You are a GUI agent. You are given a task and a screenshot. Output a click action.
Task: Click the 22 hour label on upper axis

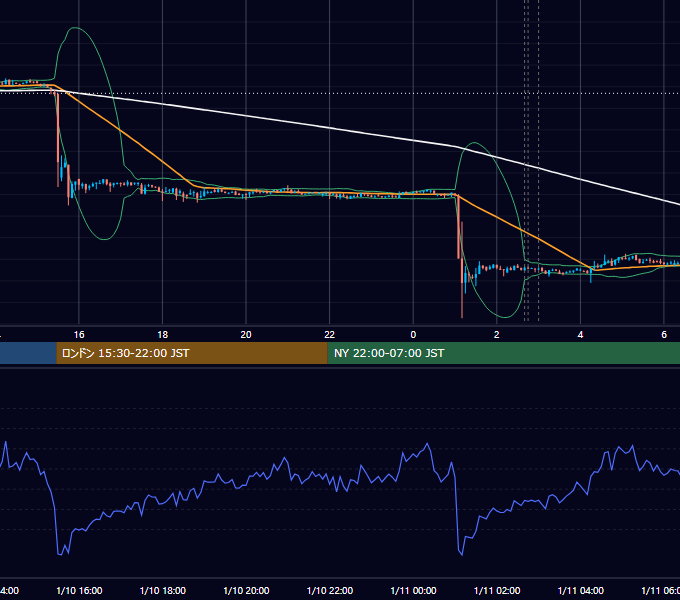coord(330,335)
